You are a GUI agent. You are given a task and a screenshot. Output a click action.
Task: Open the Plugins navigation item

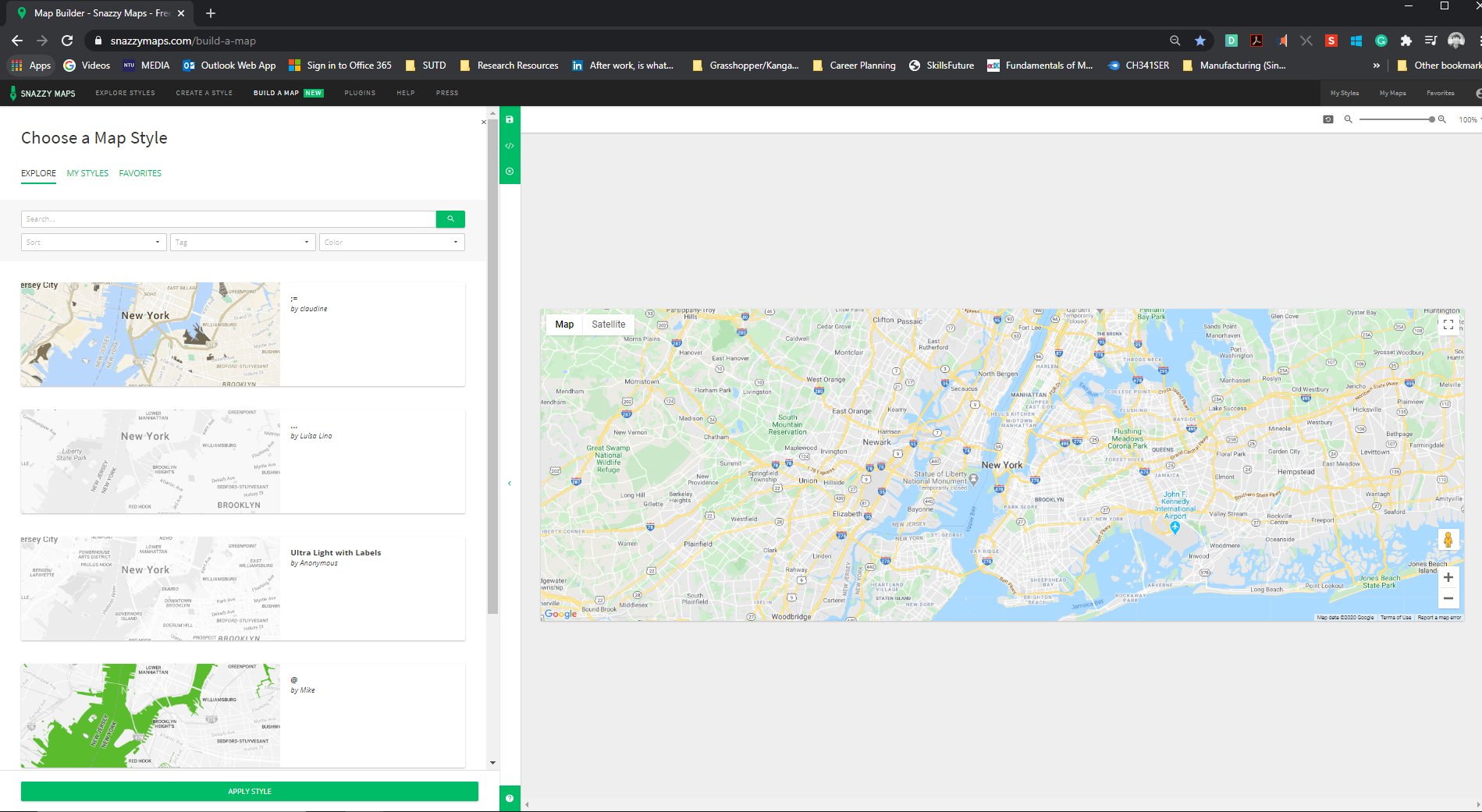pos(360,93)
